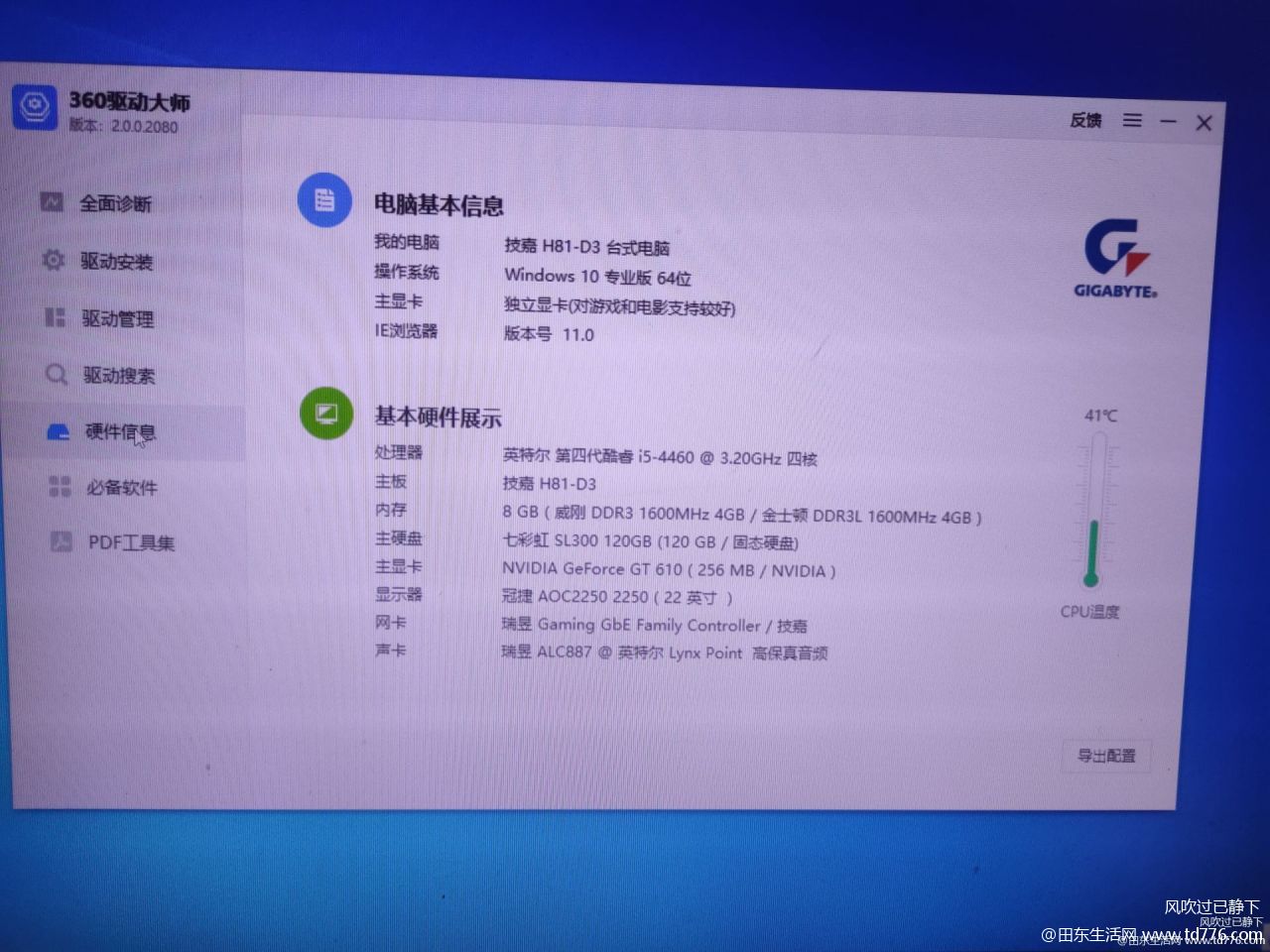Click 冠捷 AOC2250 monitor text
This screenshot has width=1270, height=952.
click(617, 597)
